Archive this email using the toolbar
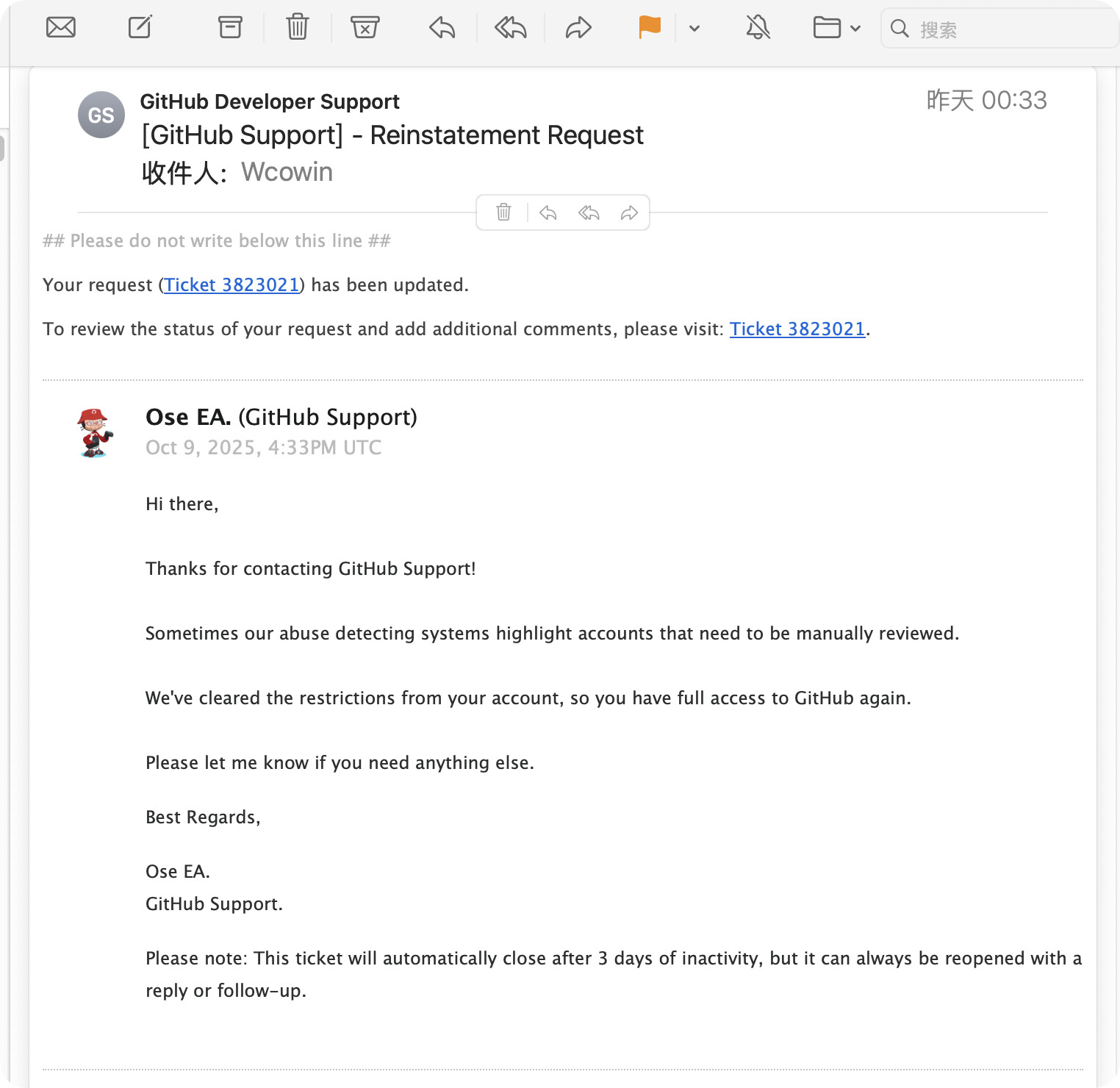Screen dimensions: 1120x1088 (230, 28)
